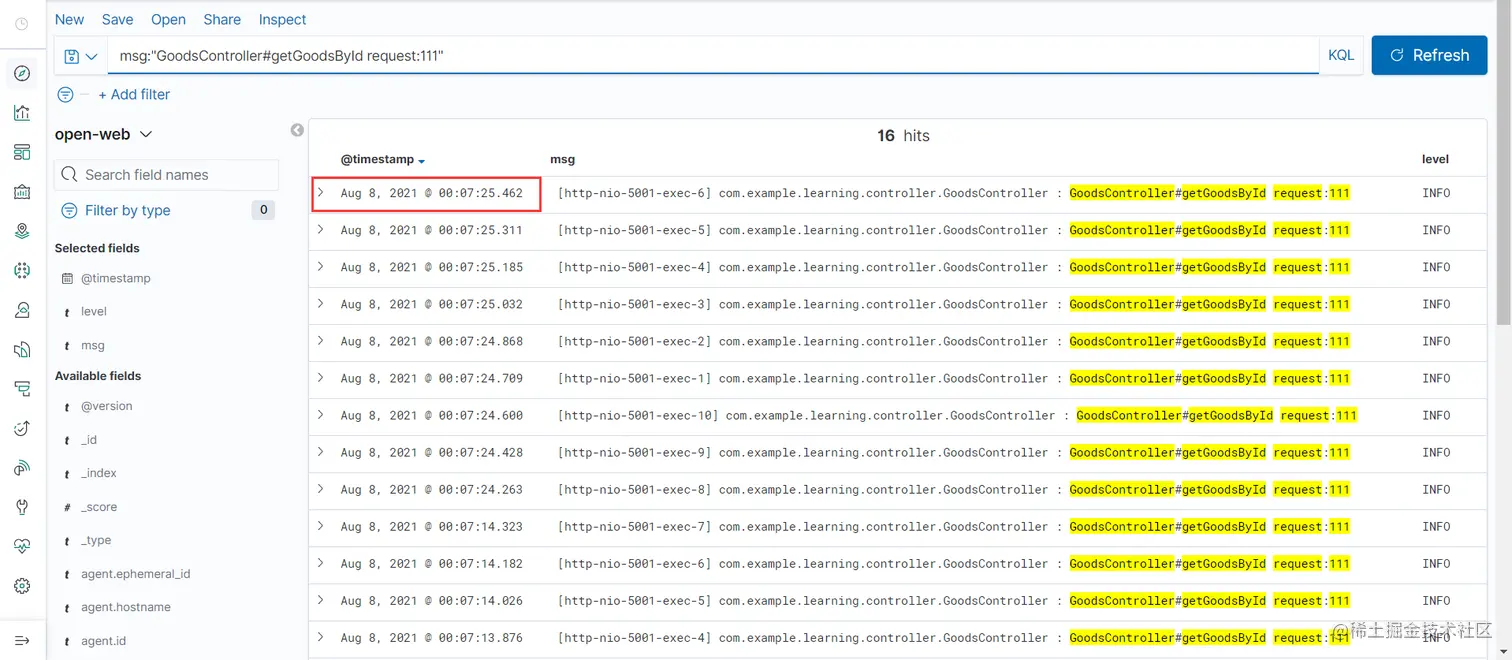Expand log row at 00:07:24.868
The width and height of the screenshot is (1512, 660).
(x=320, y=340)
